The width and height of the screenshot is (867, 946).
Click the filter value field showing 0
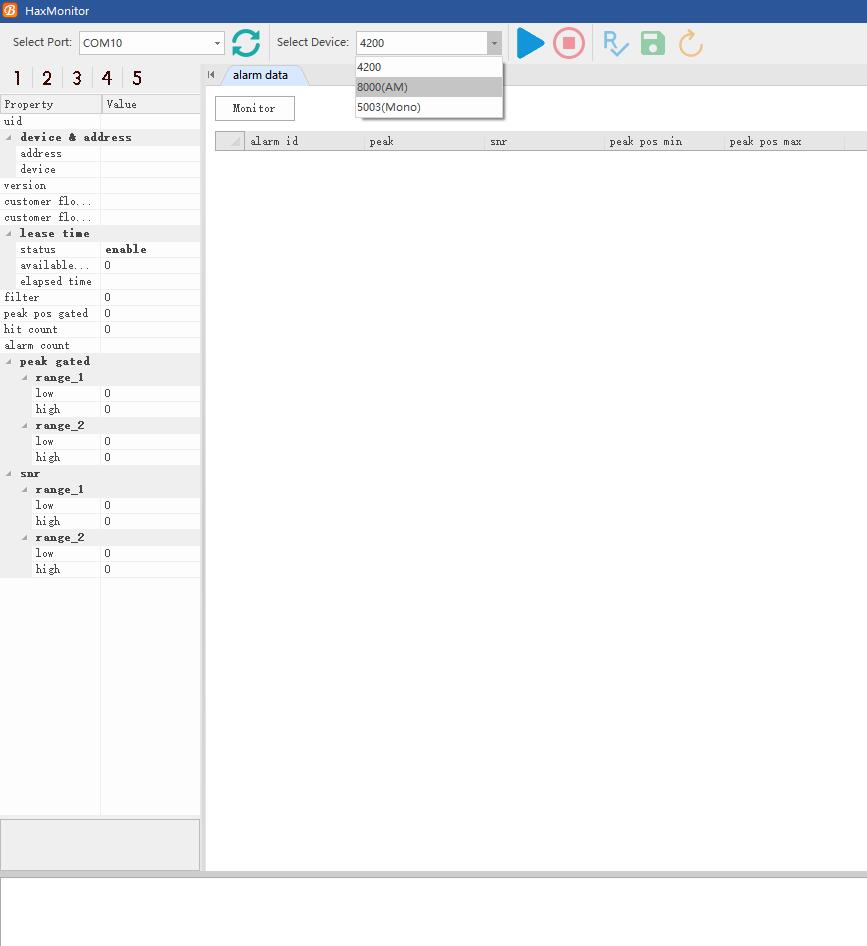pos(150,297)
